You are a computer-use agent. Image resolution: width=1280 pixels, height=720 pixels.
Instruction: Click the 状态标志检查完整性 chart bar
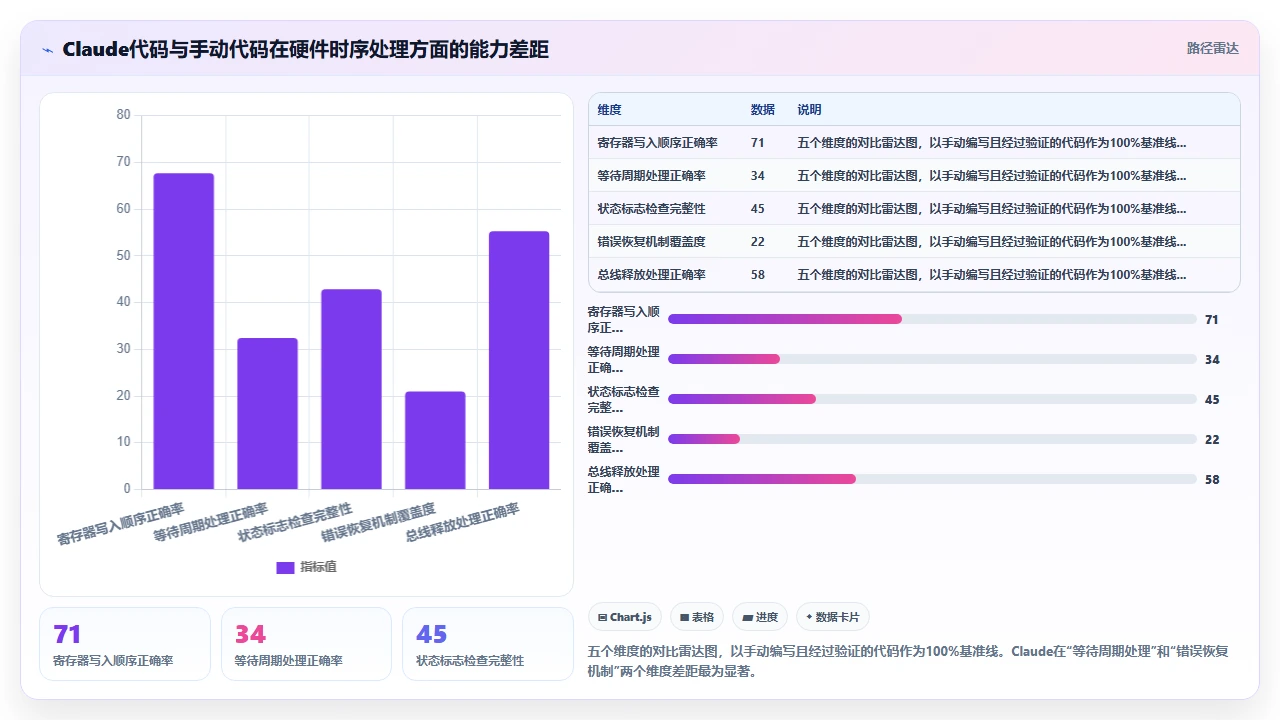point(351,389)
